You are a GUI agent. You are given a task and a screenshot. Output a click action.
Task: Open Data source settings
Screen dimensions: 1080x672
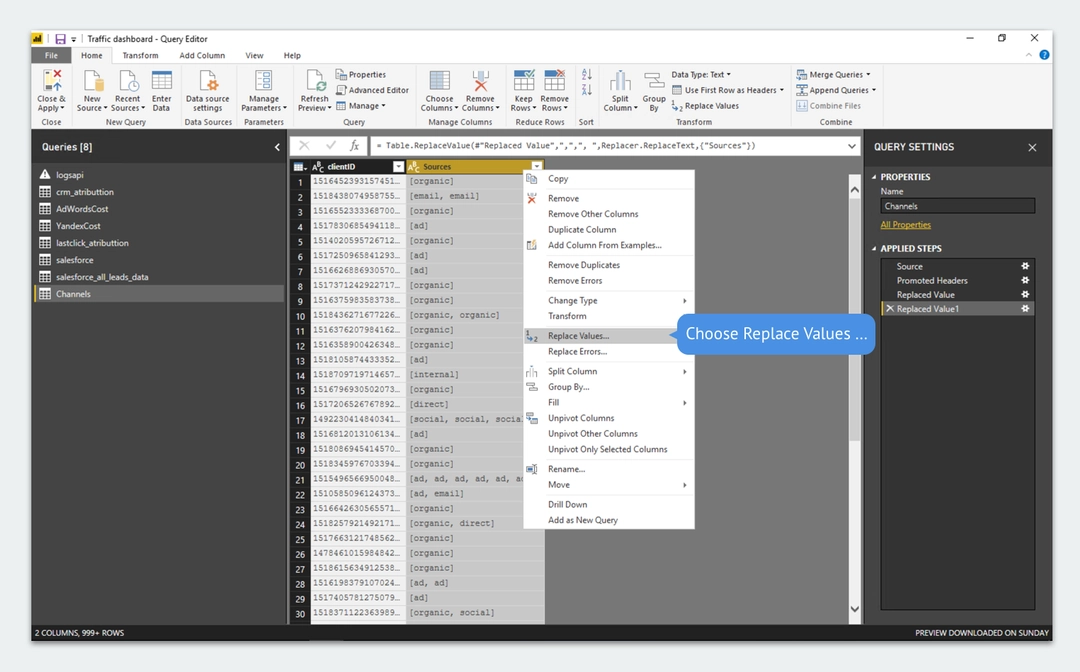tap(208, 81)
